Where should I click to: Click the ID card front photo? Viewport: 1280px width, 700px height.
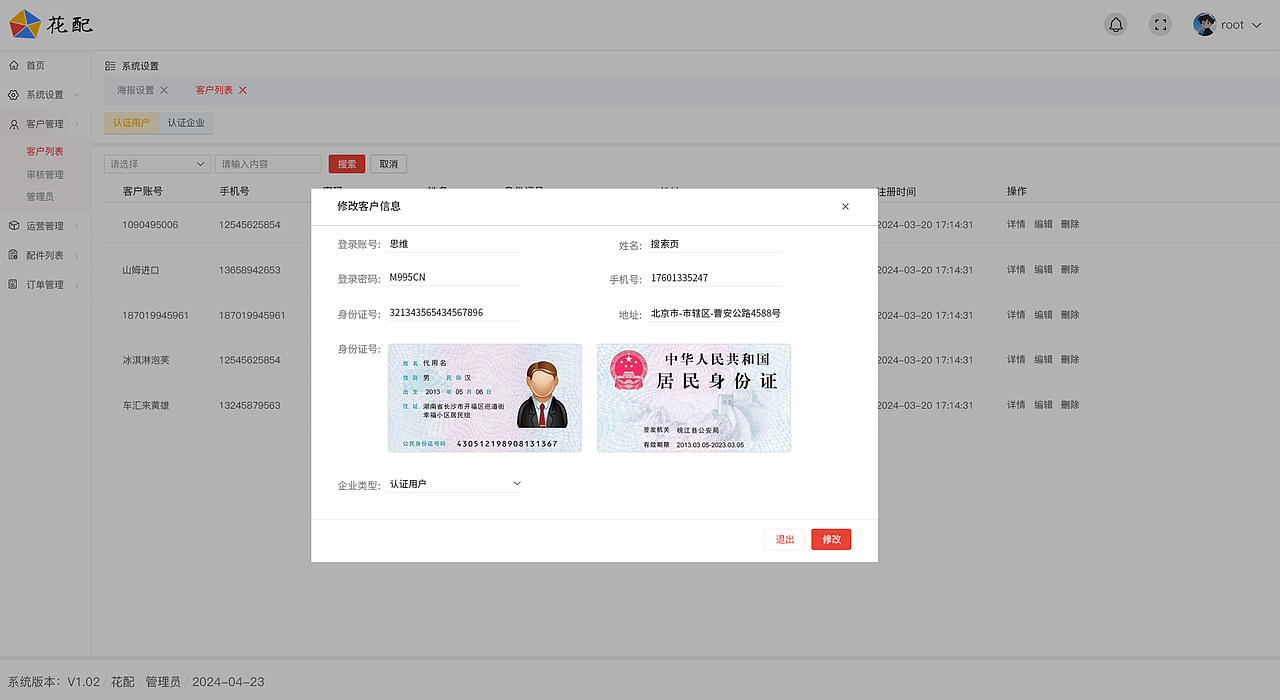(x=485, y=398)
